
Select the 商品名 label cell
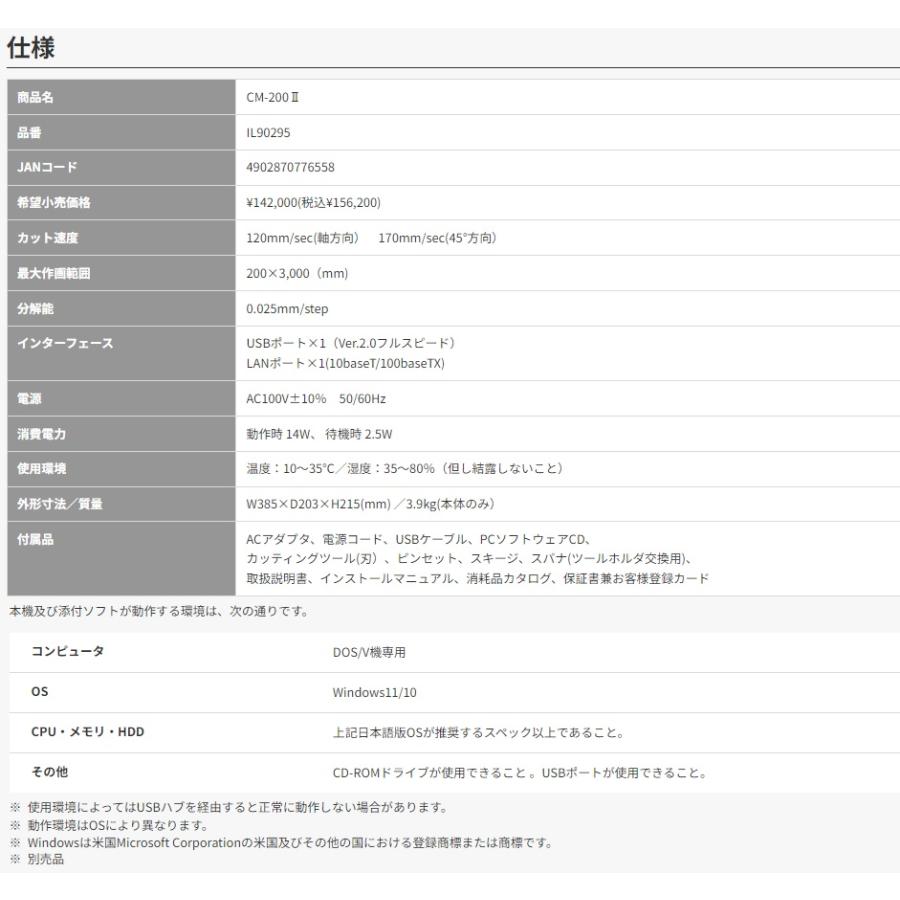point(121,97)
